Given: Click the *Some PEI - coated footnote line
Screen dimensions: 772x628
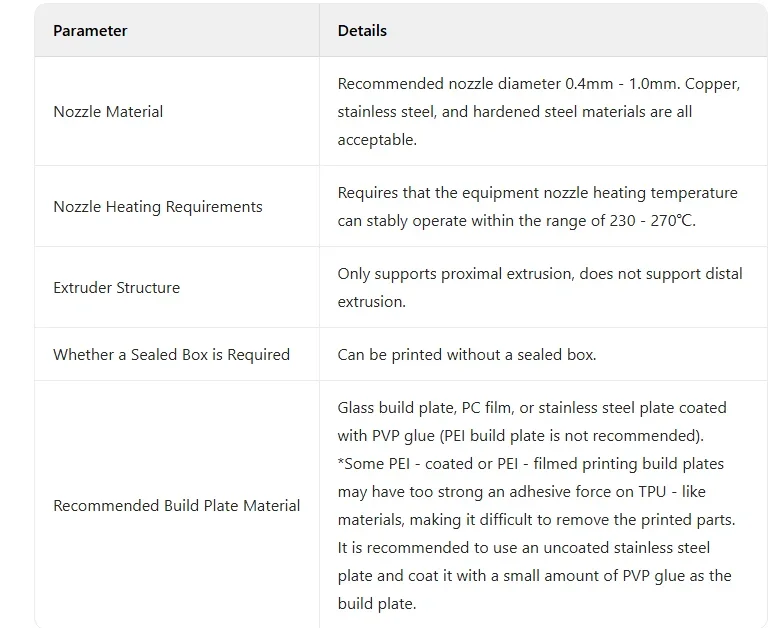Looking at the screenshot, I should point(530,464).
